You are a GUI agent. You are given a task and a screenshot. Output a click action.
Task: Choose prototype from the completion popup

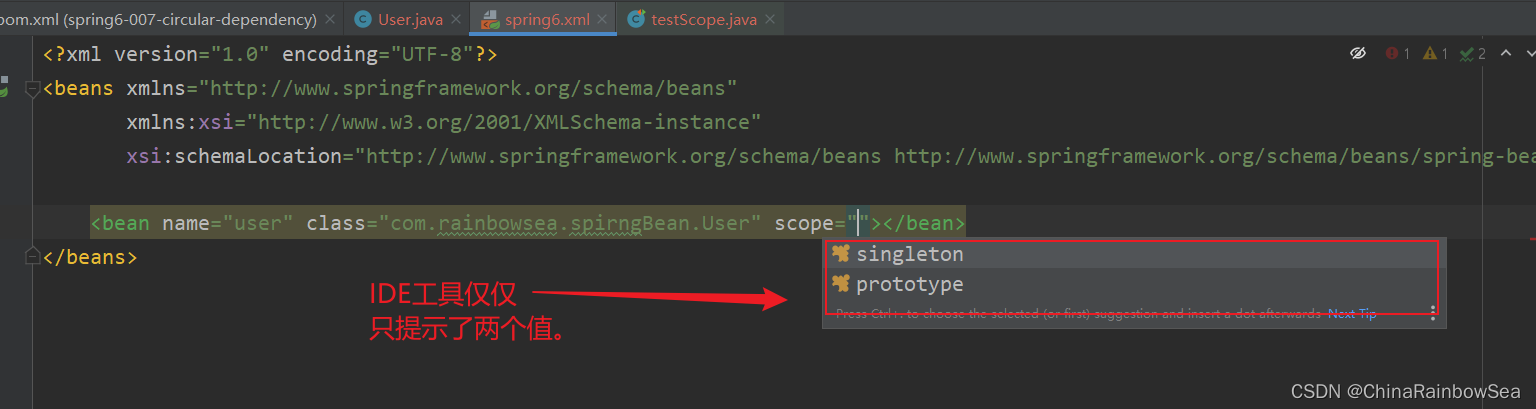click(1133, 284)
